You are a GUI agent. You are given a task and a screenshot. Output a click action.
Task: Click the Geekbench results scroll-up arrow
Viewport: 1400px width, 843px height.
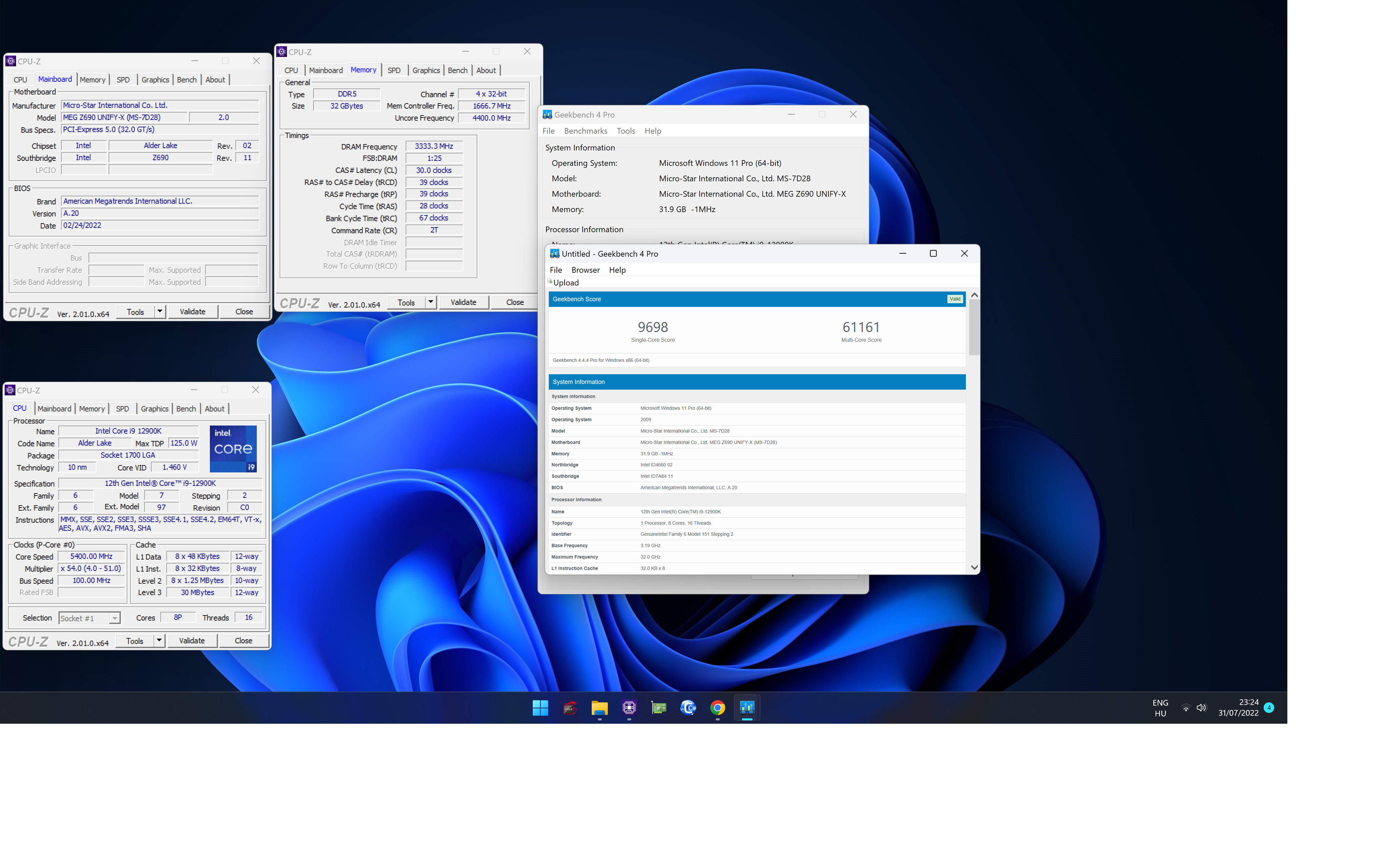974,295
